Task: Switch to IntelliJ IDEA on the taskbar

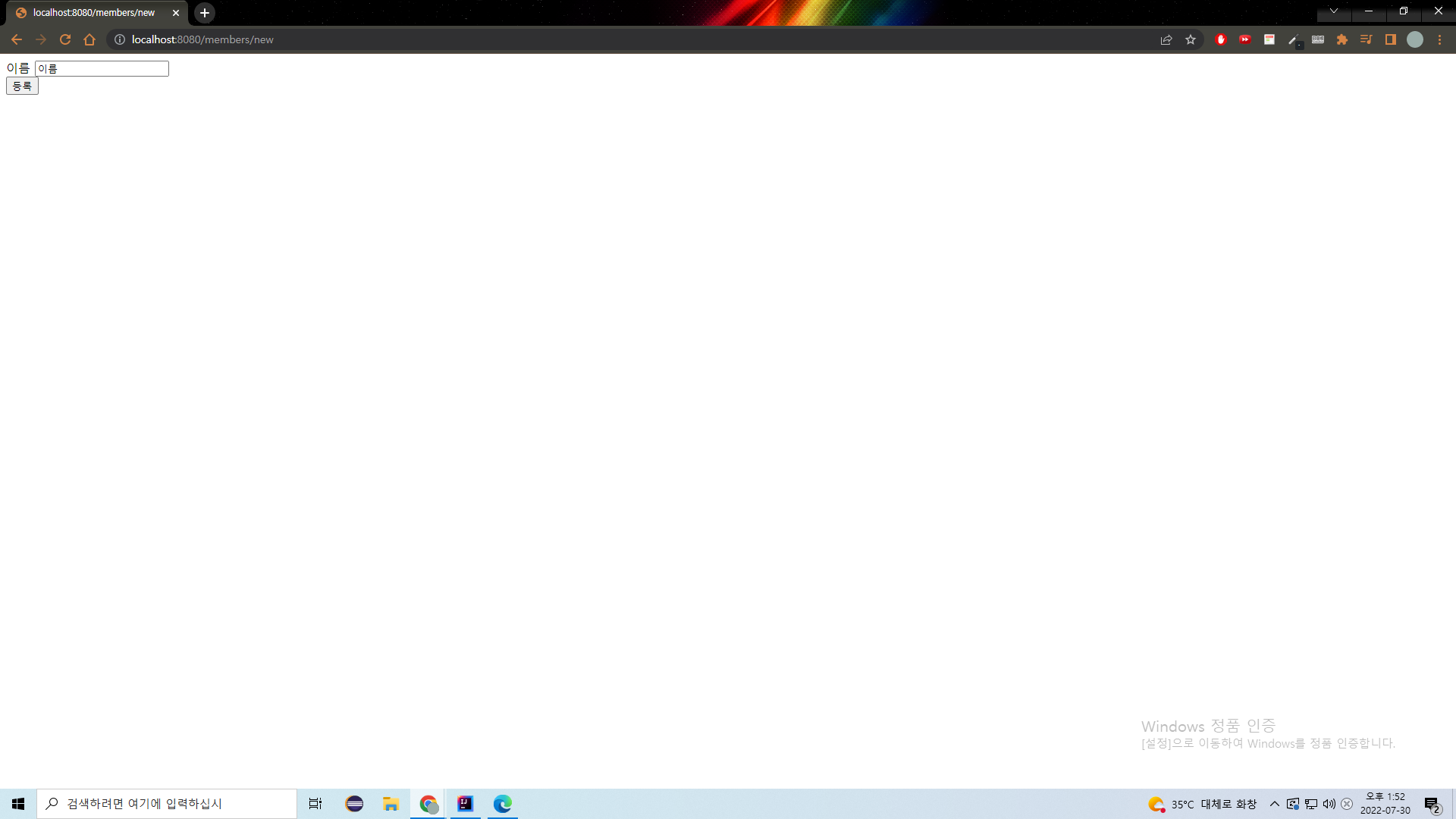Action: point(466,804)
